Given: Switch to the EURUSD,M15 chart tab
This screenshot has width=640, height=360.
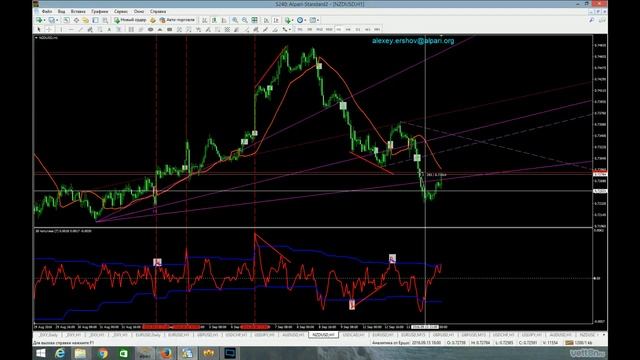Looking at the screenshot, I should pyautogui.click(x=413, y=335).
